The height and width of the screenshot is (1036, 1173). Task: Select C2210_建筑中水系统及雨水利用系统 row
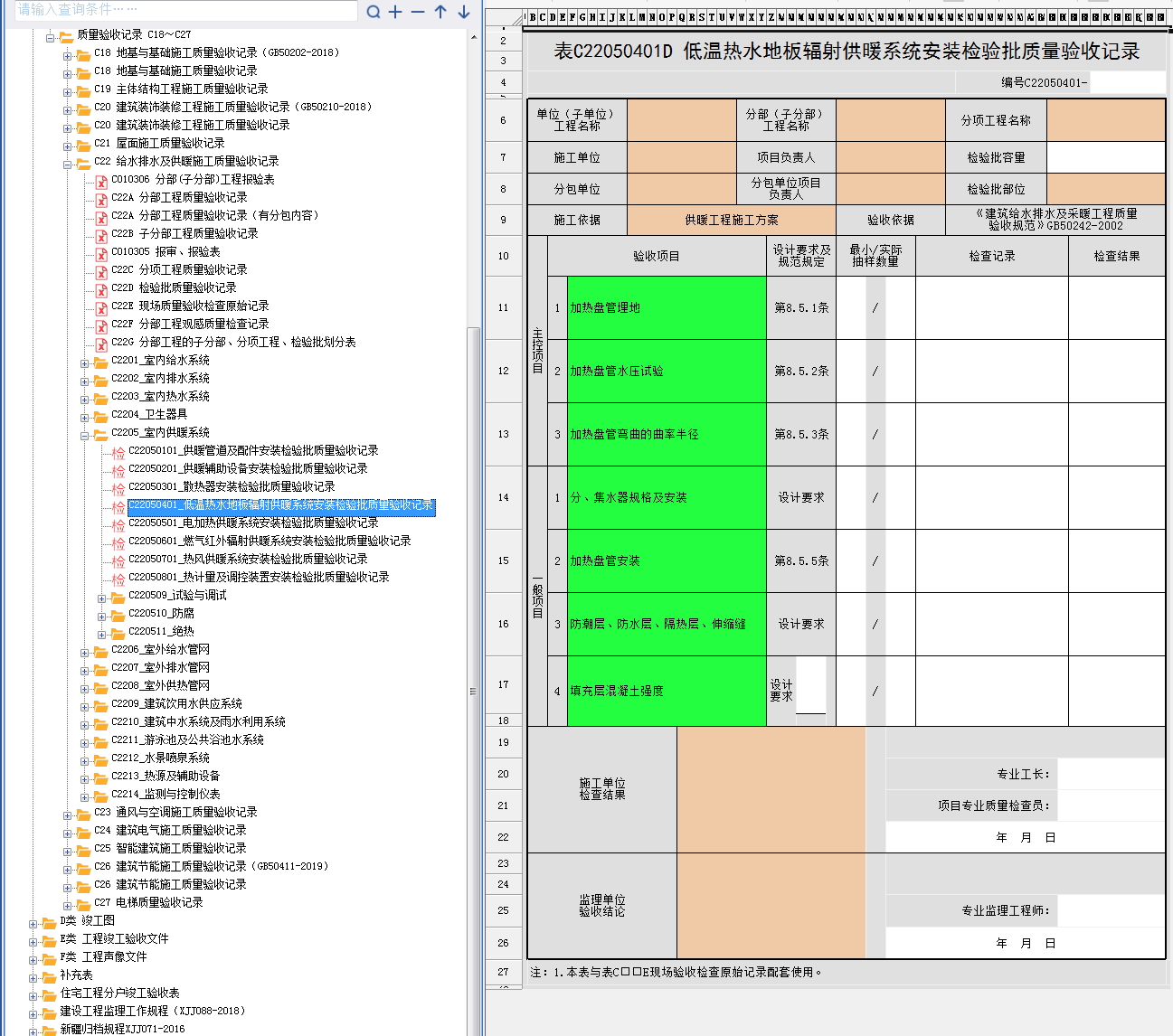pyautogui.click(x=198, y=721)
